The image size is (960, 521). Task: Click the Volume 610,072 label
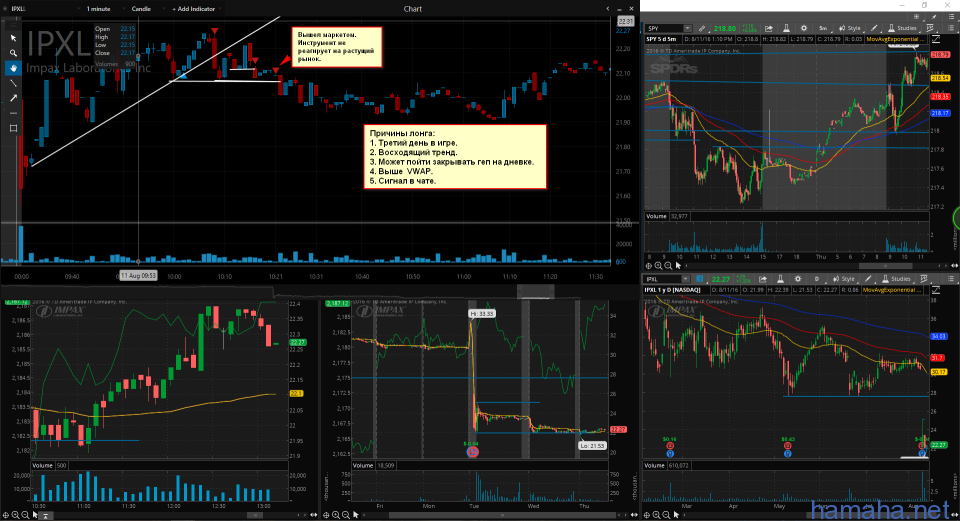(667, 465)
